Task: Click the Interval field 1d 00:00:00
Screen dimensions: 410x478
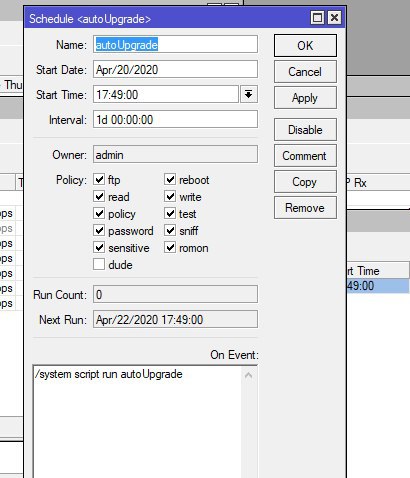Action: (x=175, y=119)
